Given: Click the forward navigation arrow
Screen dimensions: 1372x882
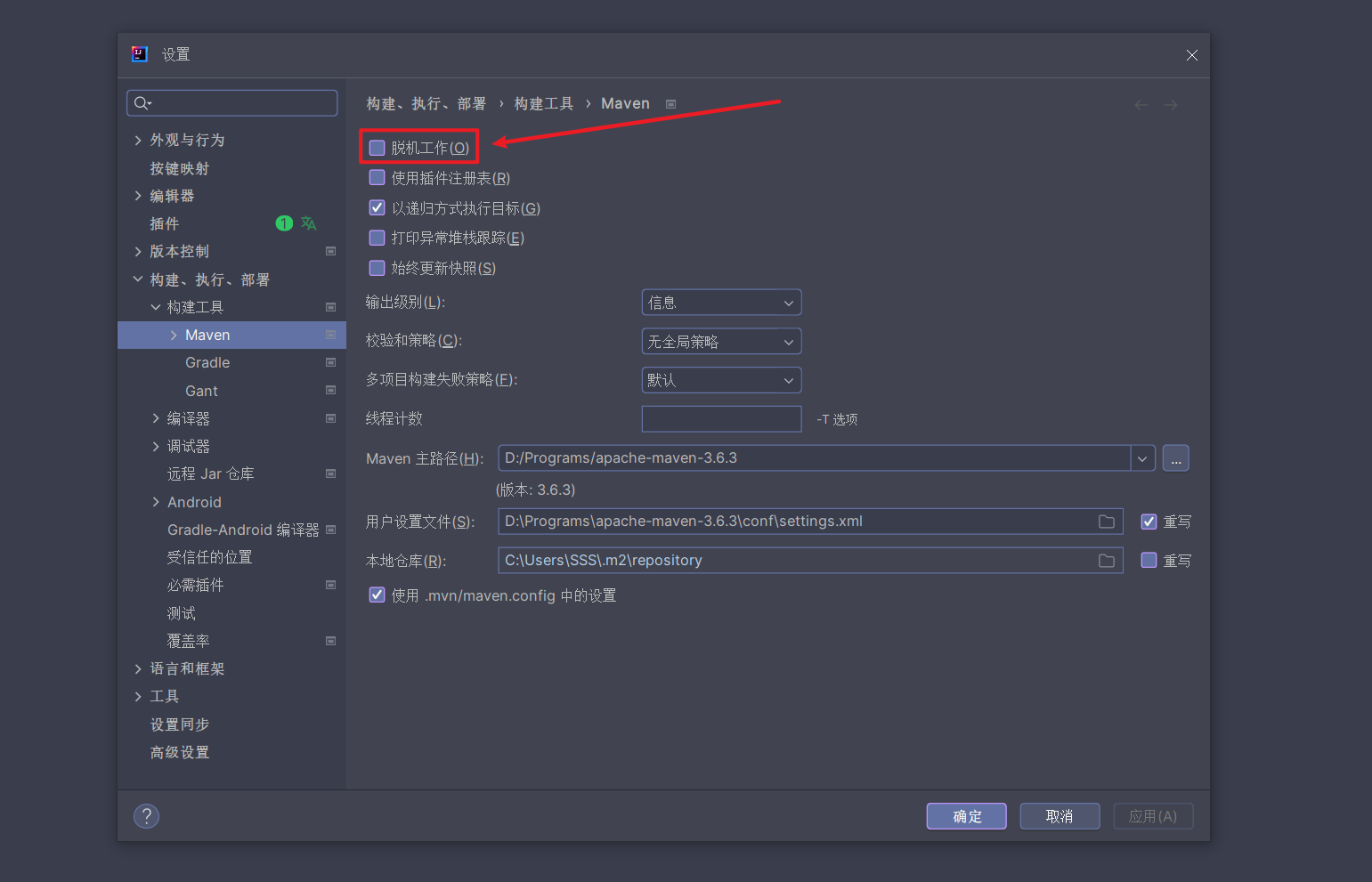Looking at the screenshot, I should pos(1171,105).
